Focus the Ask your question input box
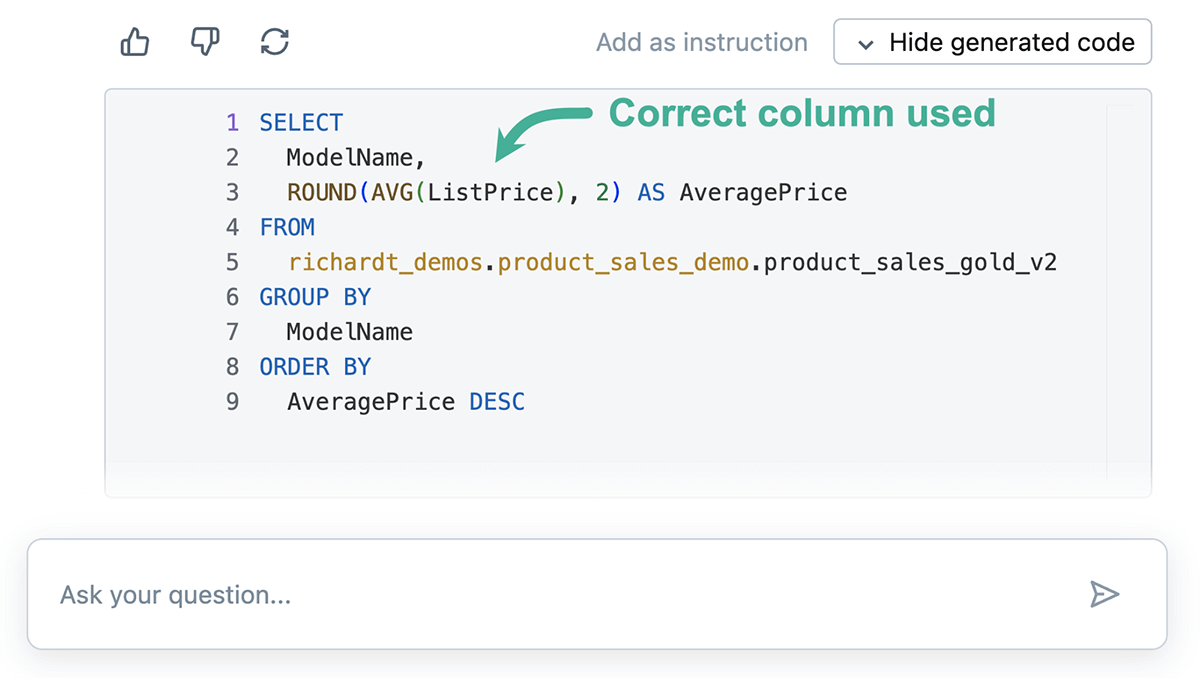Viewport: 1200px width, 678px height. (560, 595)
